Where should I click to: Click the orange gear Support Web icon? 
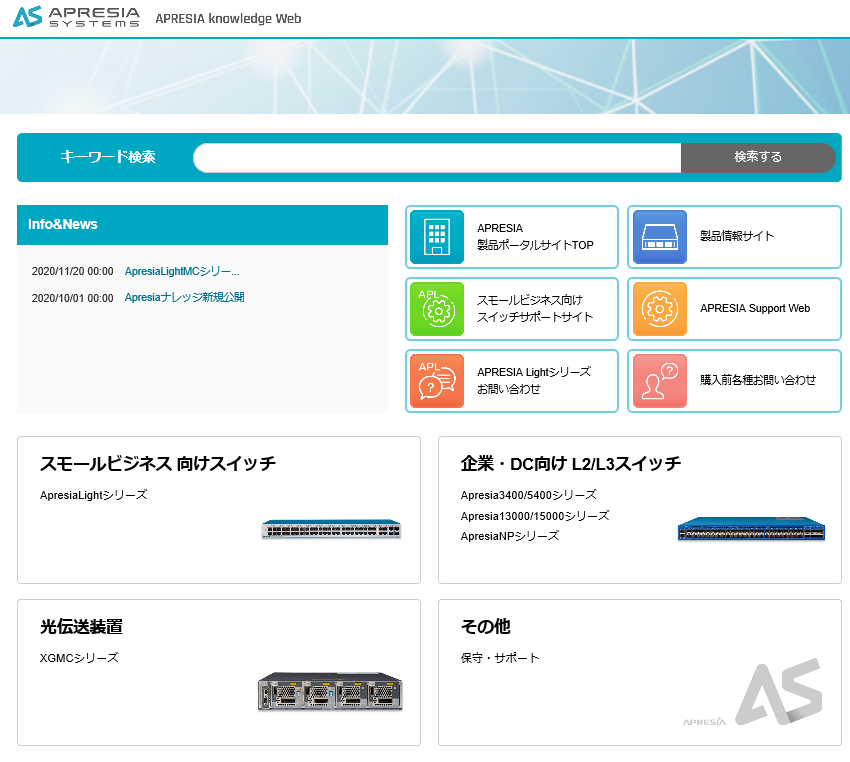[x=660, y=309]
